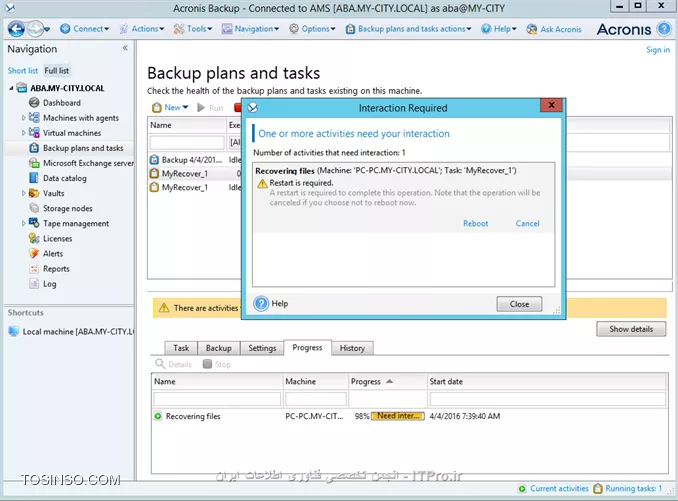Click the Name filter field in plans list
This screenshot has width=678, height=501.
click(187, 142)
